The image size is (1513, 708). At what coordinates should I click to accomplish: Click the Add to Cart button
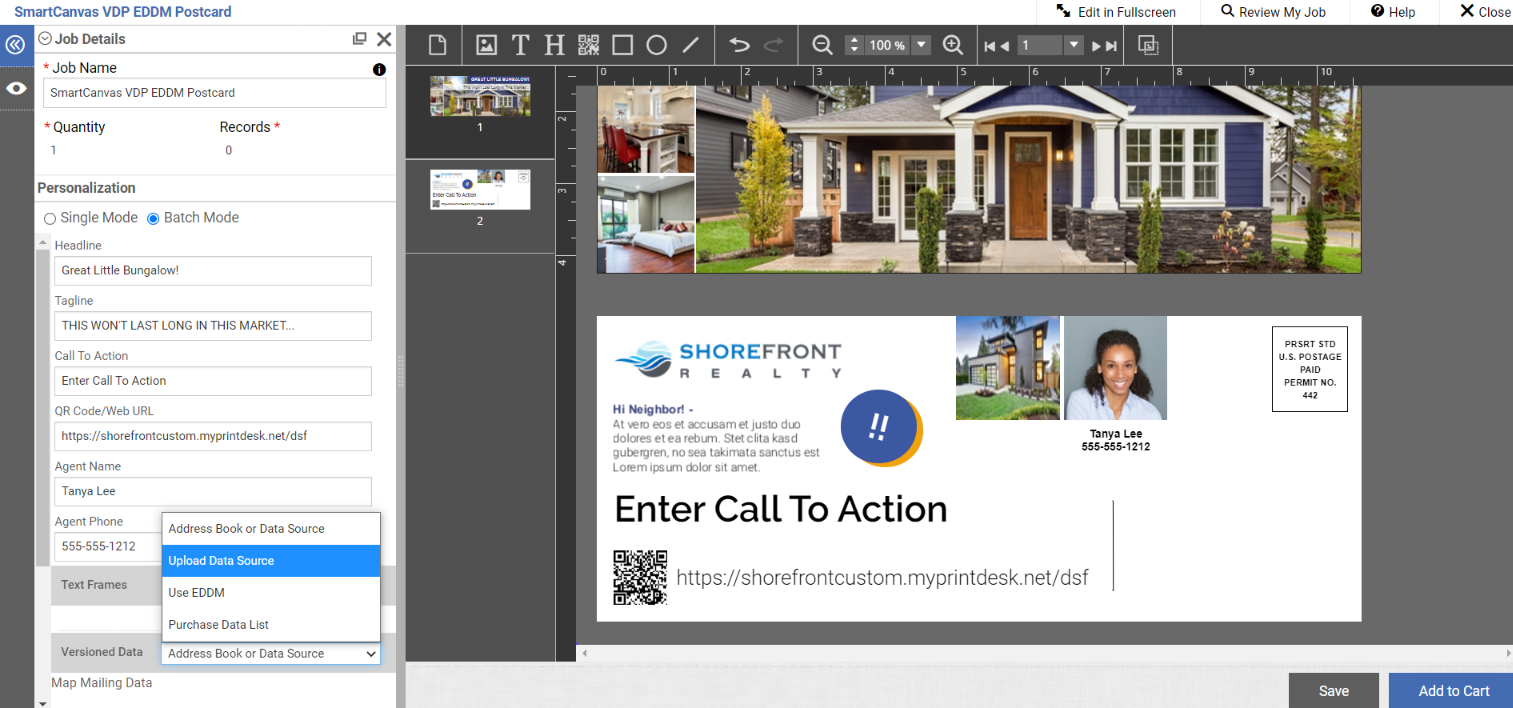[1453, 691]
